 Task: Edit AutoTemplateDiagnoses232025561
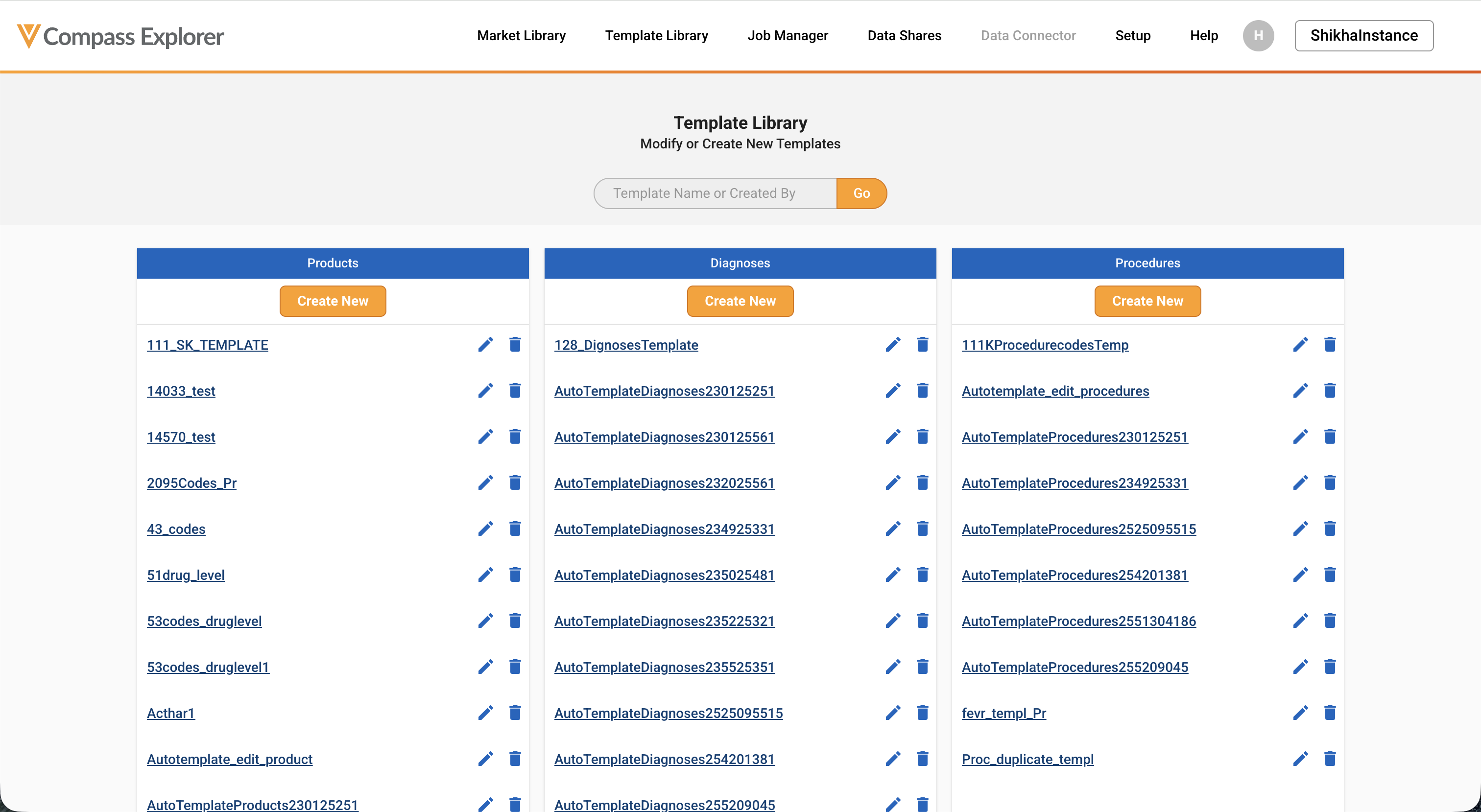893,482
